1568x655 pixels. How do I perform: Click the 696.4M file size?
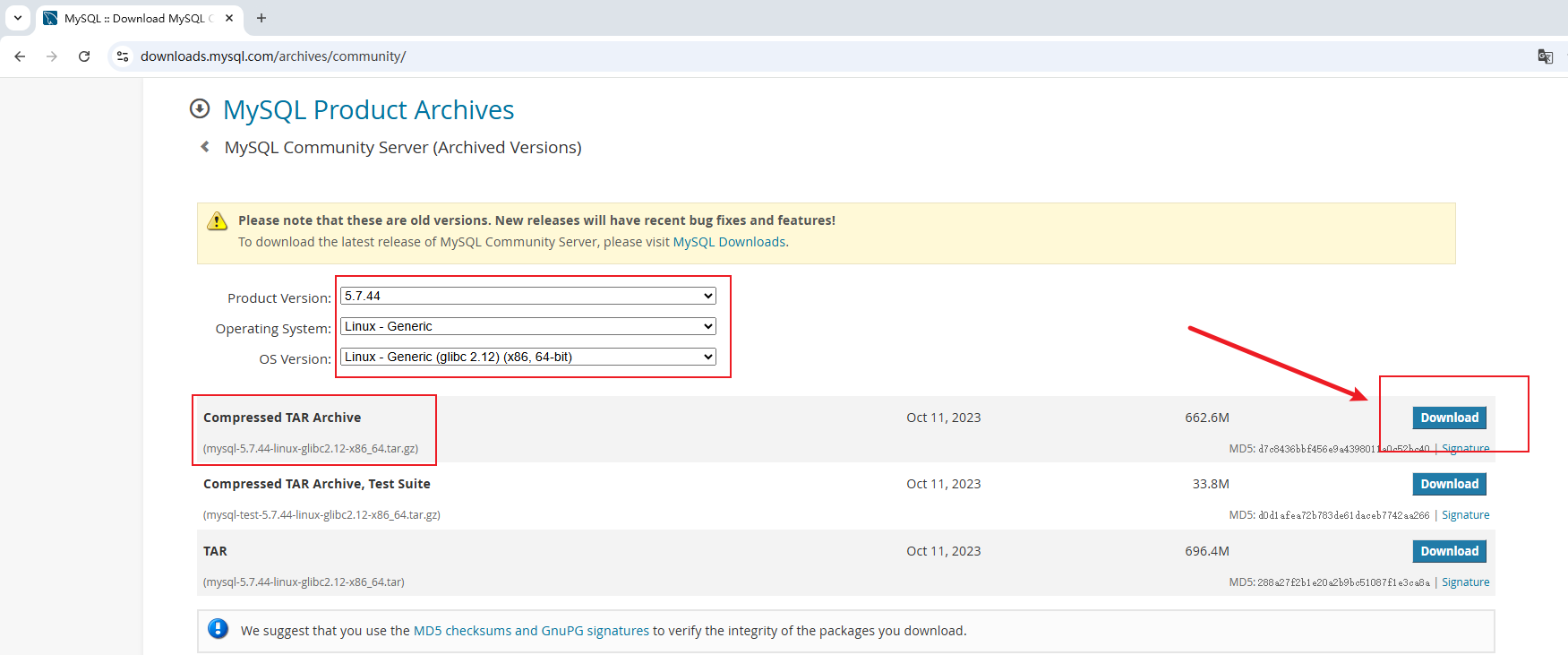coord(1207,551)
